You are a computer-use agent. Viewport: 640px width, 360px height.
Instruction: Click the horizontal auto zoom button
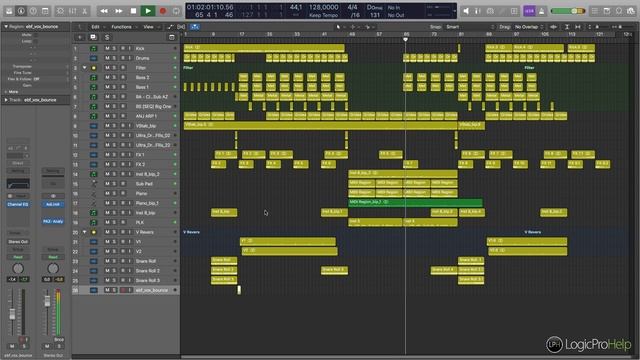pos(578,27)
